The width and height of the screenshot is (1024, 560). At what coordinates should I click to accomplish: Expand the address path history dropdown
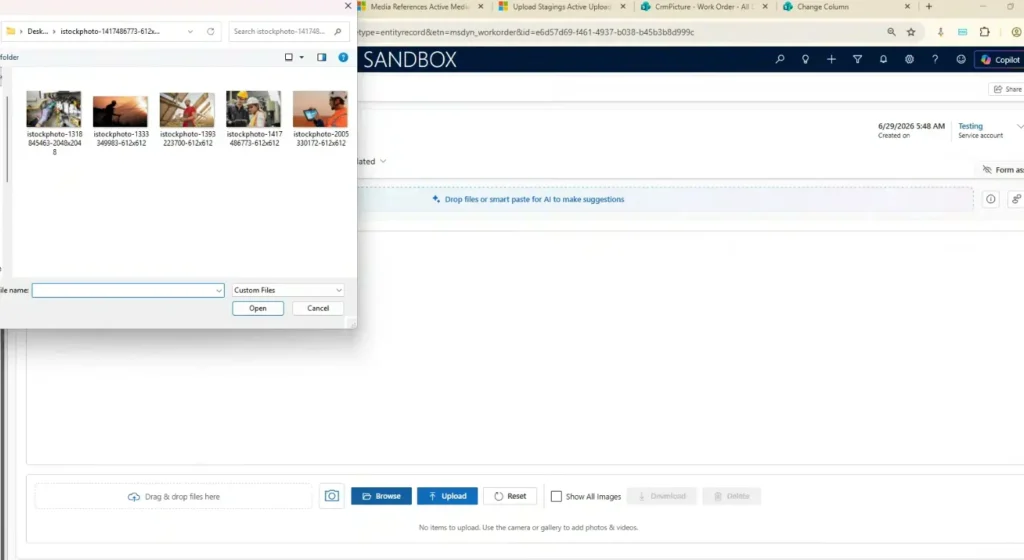click(x=190, y=31)
